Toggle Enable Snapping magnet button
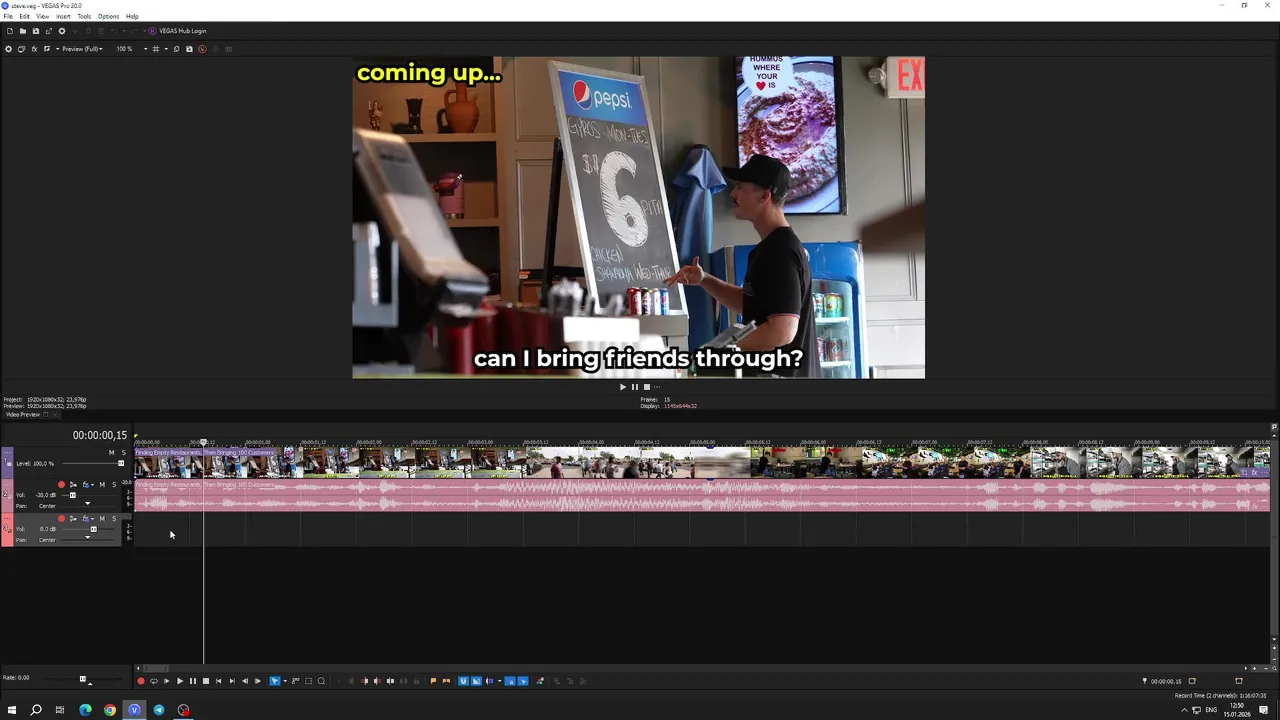The width and height of the screenshot is (1280, 720). point(463,681)
